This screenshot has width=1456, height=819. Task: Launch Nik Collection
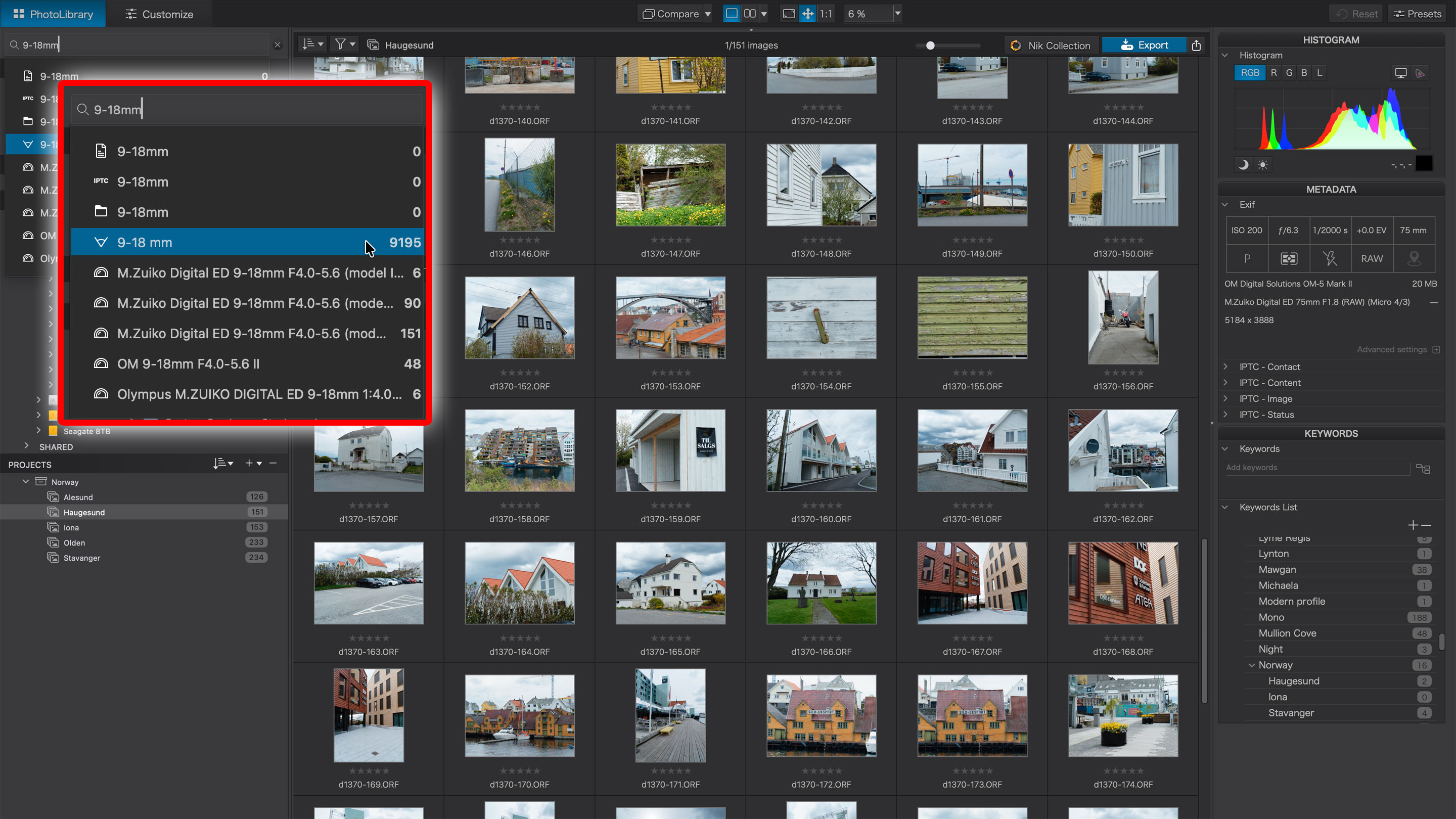[x=1051, y=45]
